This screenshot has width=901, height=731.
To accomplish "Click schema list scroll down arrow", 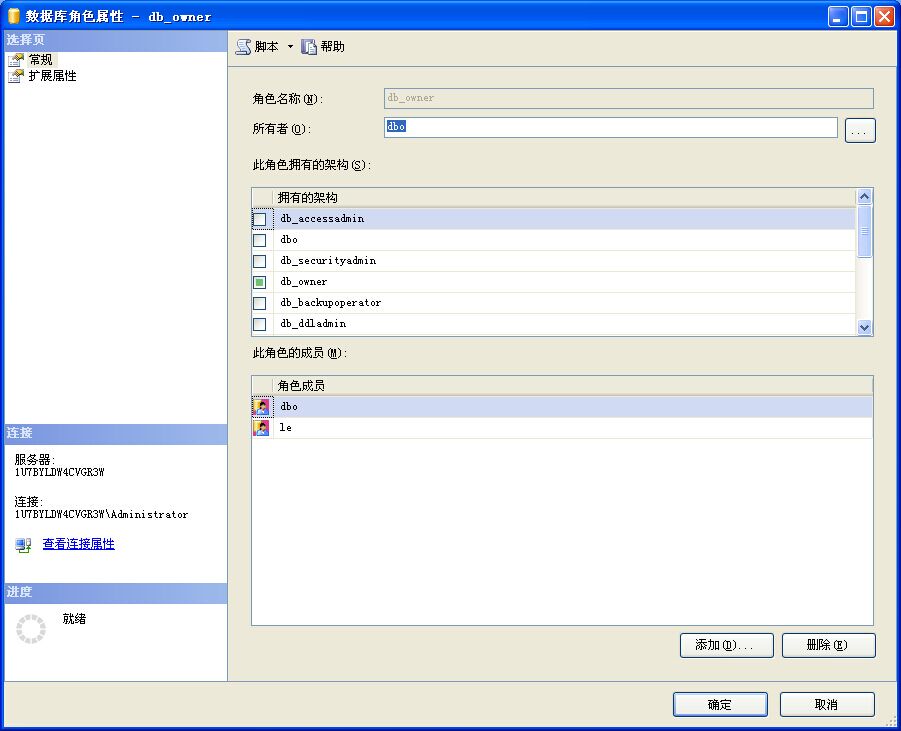I will point(864,328).
